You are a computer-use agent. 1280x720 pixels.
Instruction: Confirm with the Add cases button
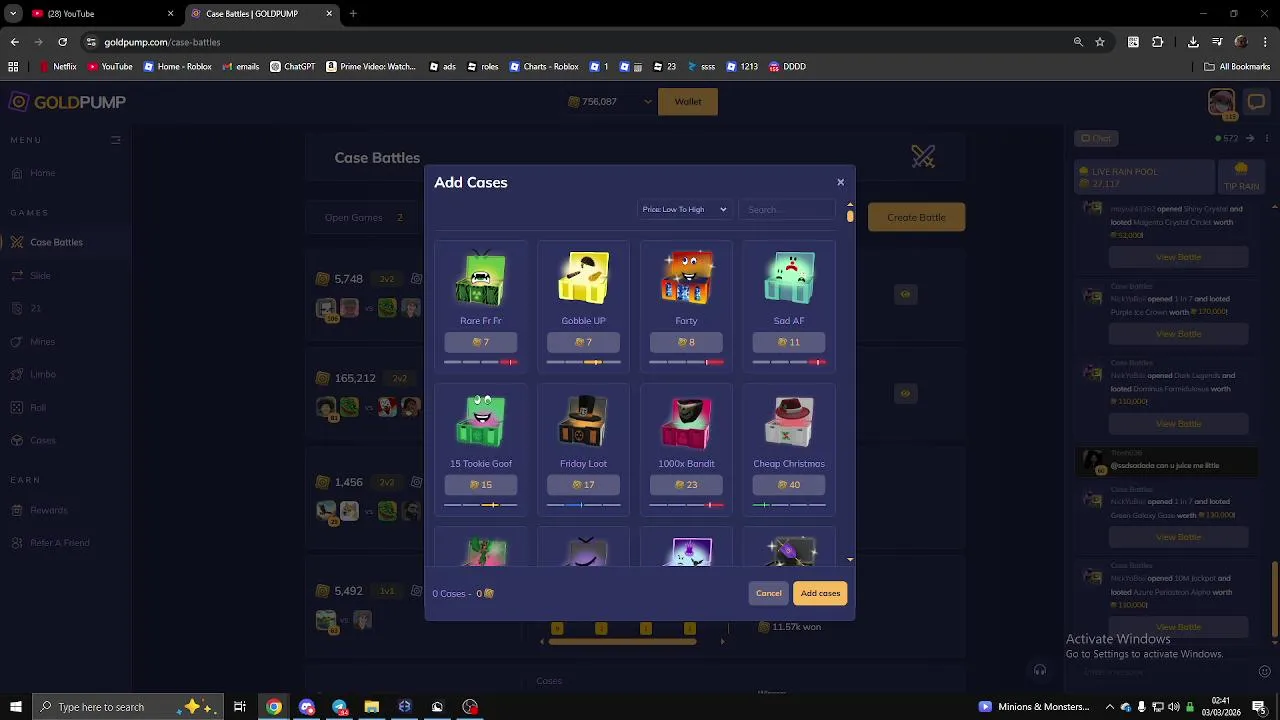click(x=820, y=593)
